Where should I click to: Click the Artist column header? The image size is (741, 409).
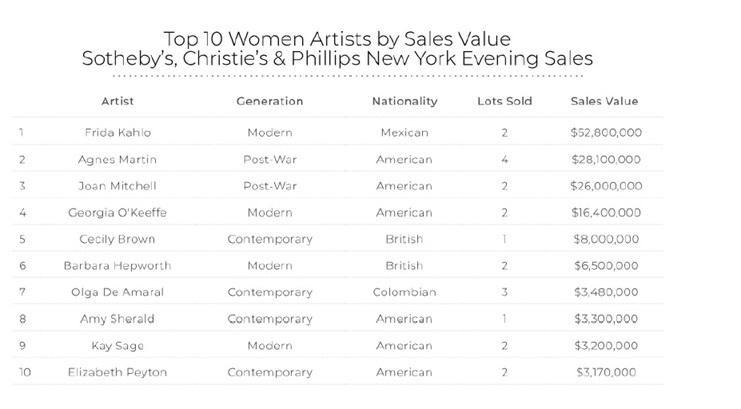point(117,101)
